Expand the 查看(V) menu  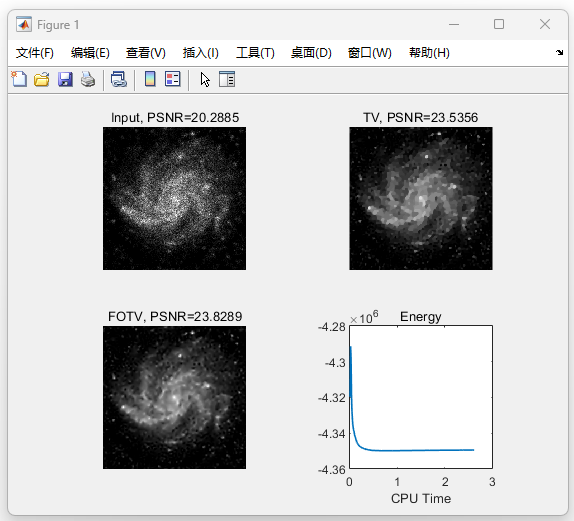(146, 53)
